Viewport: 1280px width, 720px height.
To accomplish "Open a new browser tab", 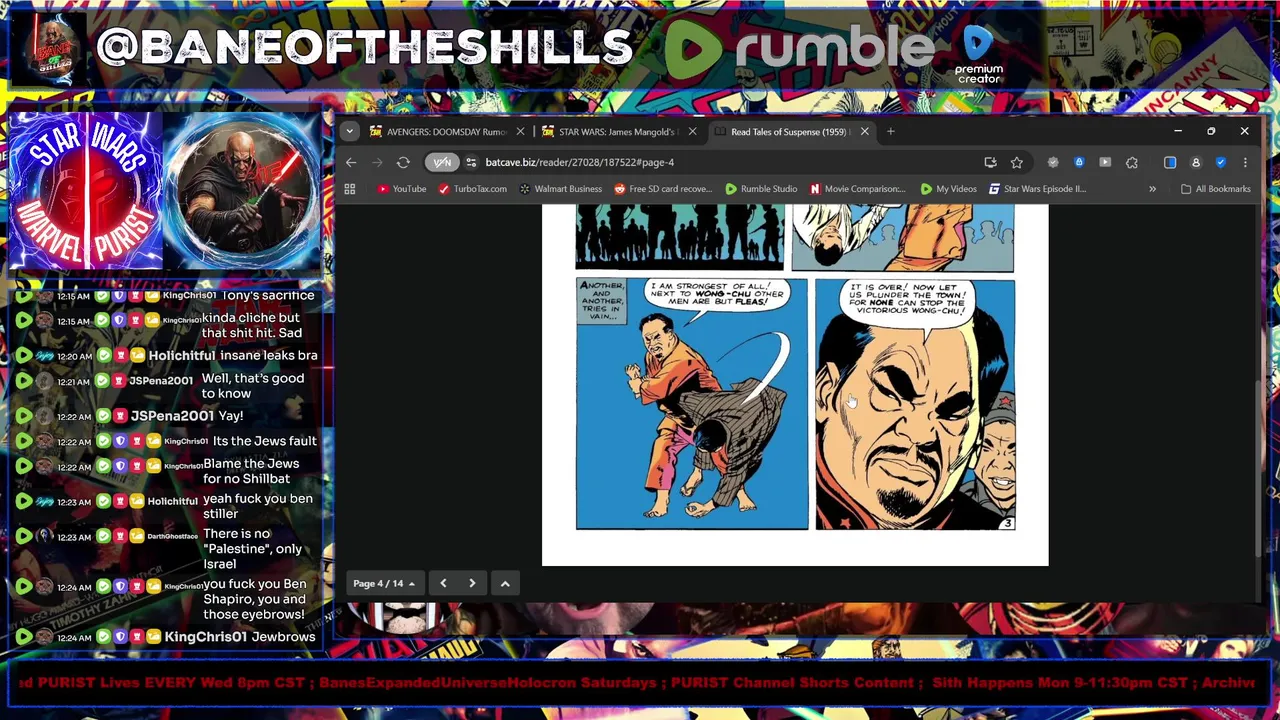I will pyautogui.click(x=891, y=131).
